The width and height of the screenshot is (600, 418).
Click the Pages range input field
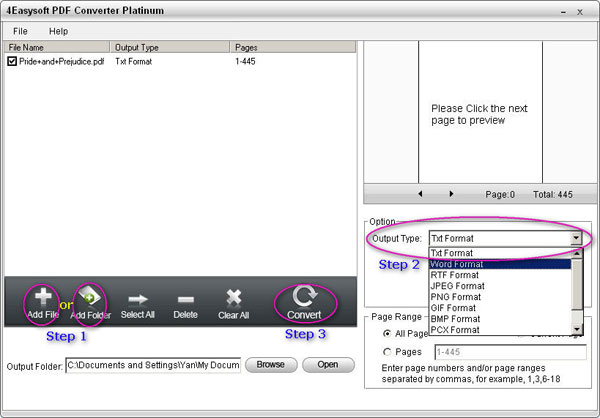tap(510, 352)
